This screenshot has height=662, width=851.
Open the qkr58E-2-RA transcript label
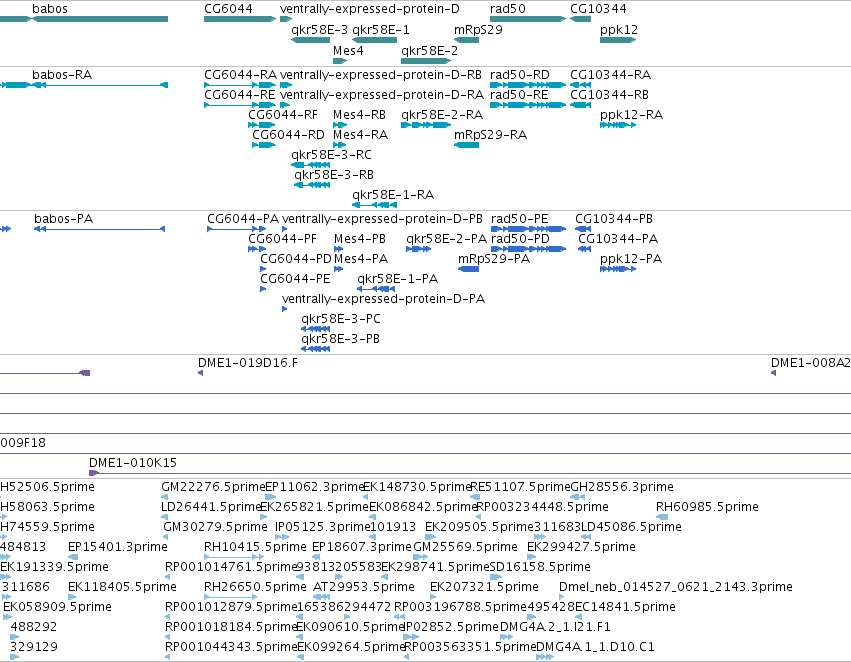tap(442, 114)
